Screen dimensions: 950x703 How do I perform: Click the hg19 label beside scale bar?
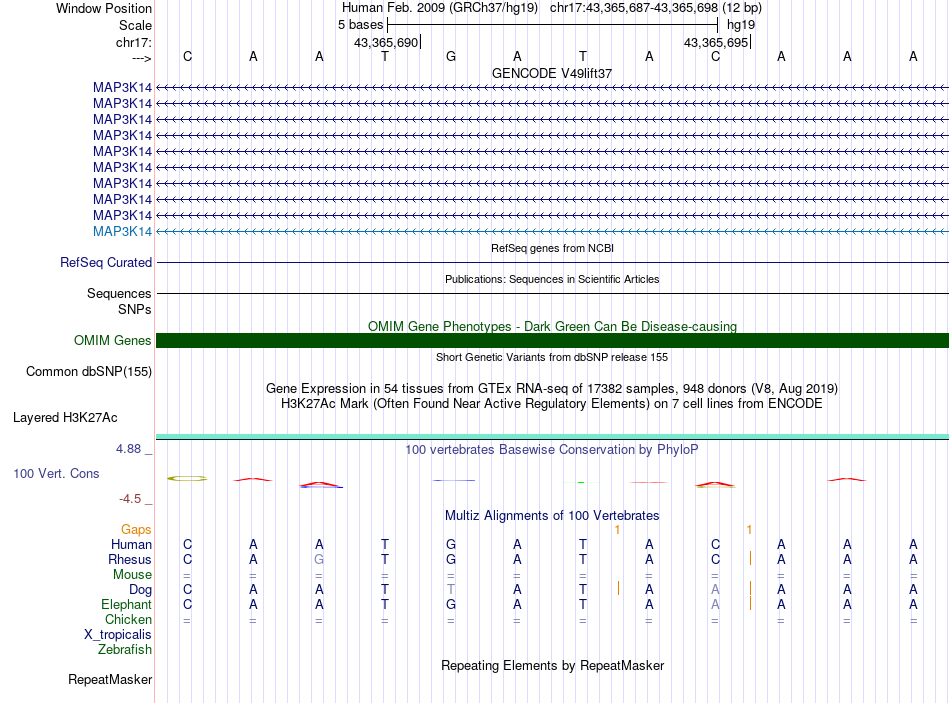741,25
